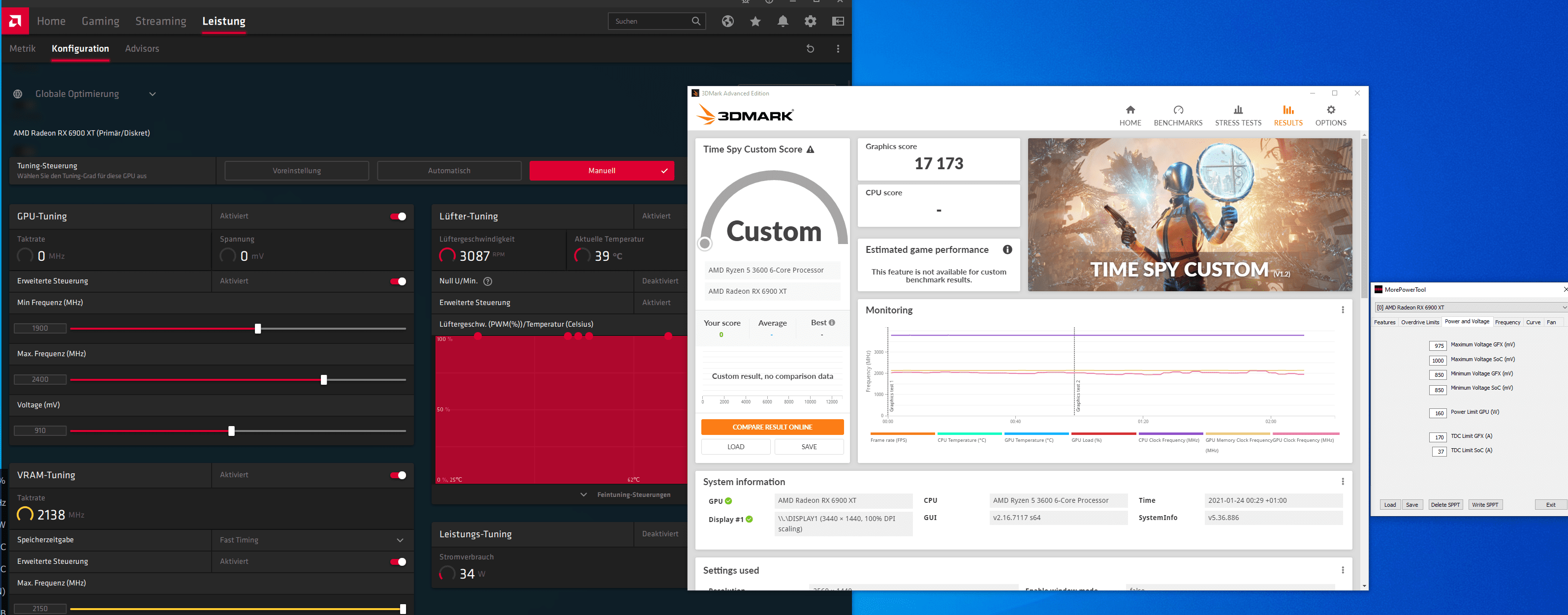Click the globe icon beside Globale Optimierung
The width and height of the screenshot is (1568, 615).
(x=18, y=94)
